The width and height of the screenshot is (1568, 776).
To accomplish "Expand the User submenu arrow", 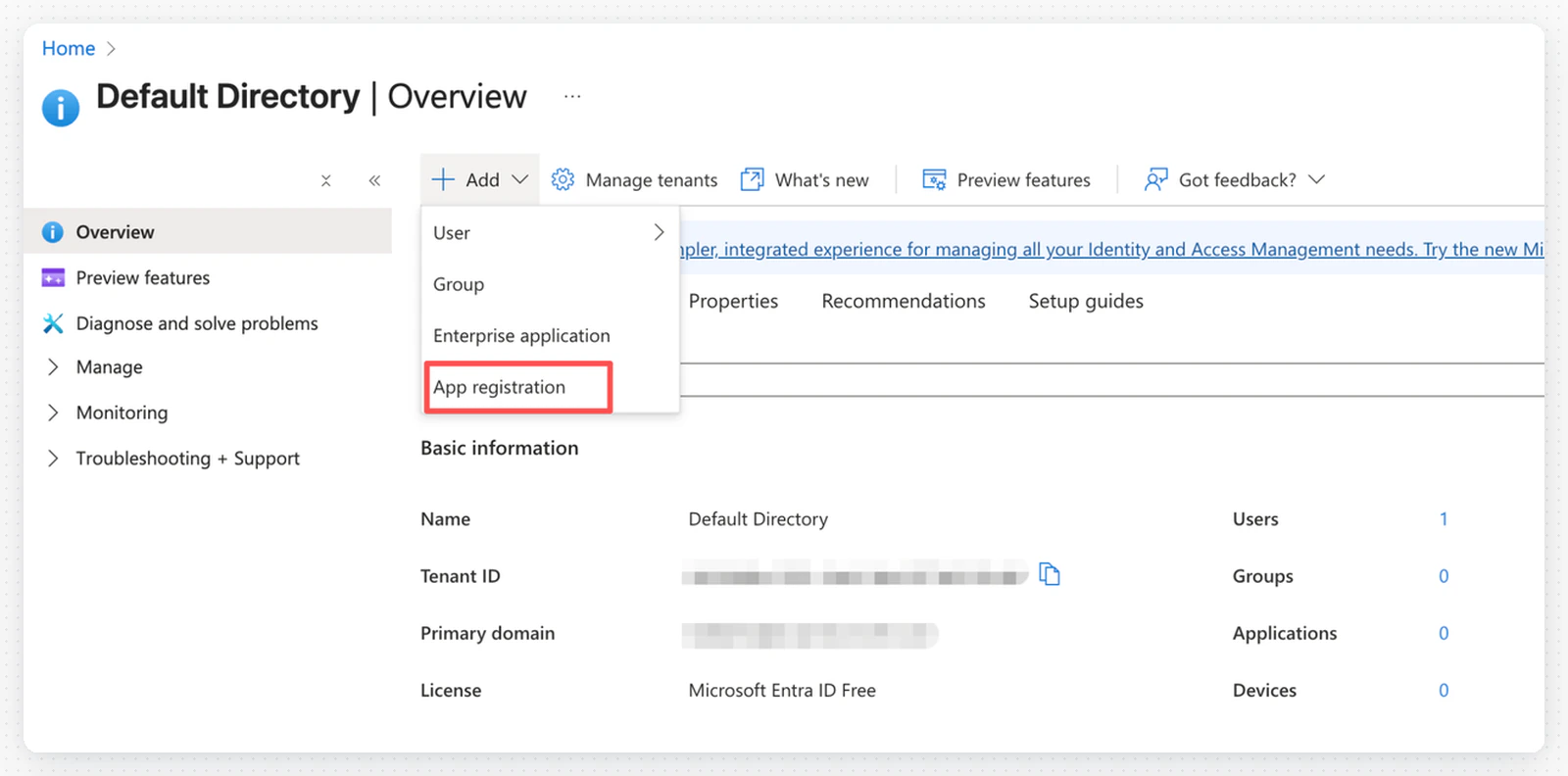I will 659,232.
